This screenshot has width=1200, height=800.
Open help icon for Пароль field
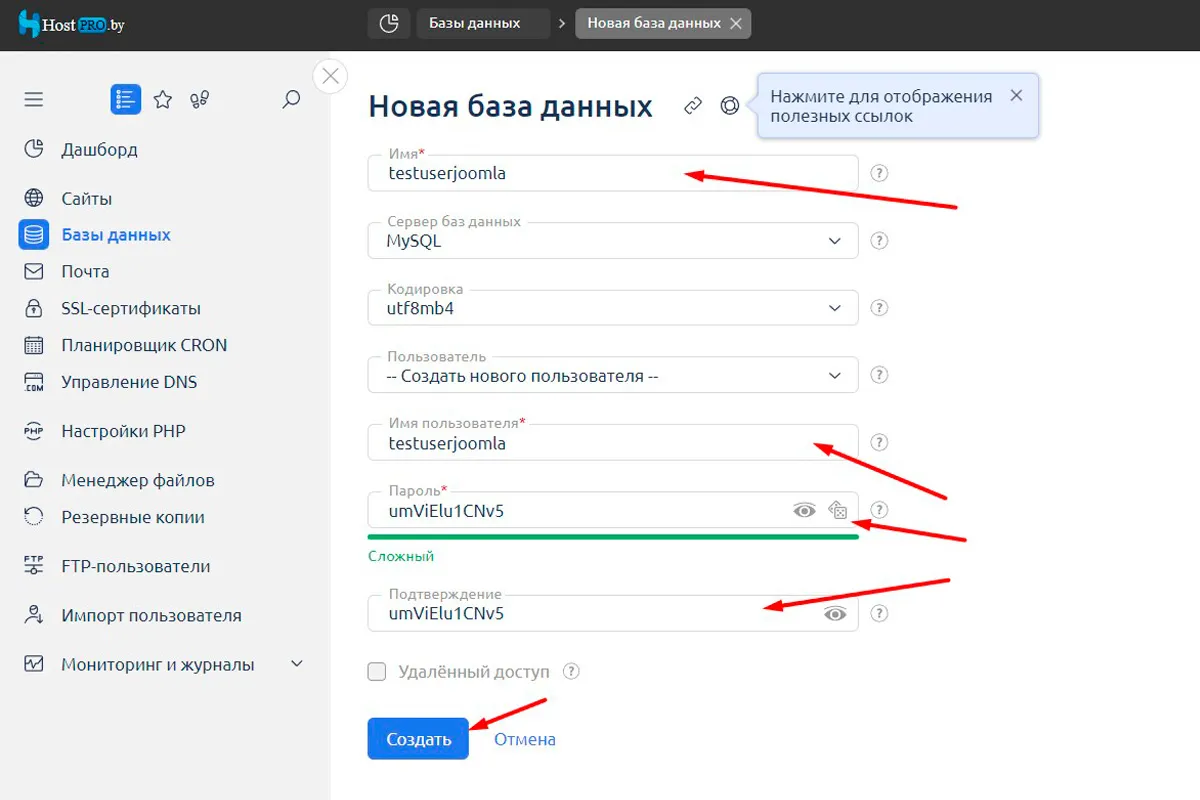(879, 510)
